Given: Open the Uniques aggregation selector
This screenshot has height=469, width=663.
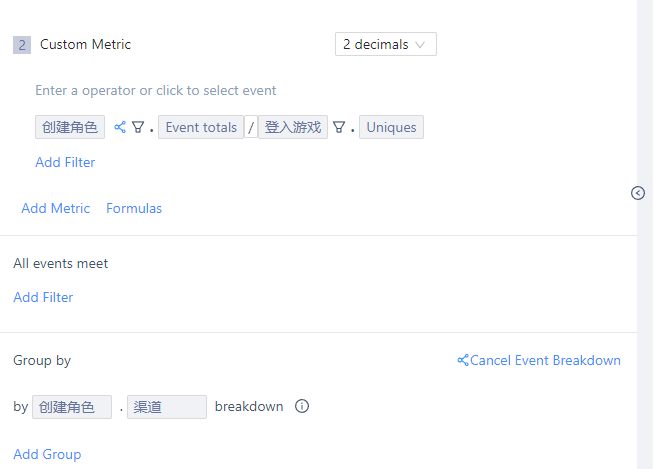Looking at the screenshot, I should click(391, 127).
